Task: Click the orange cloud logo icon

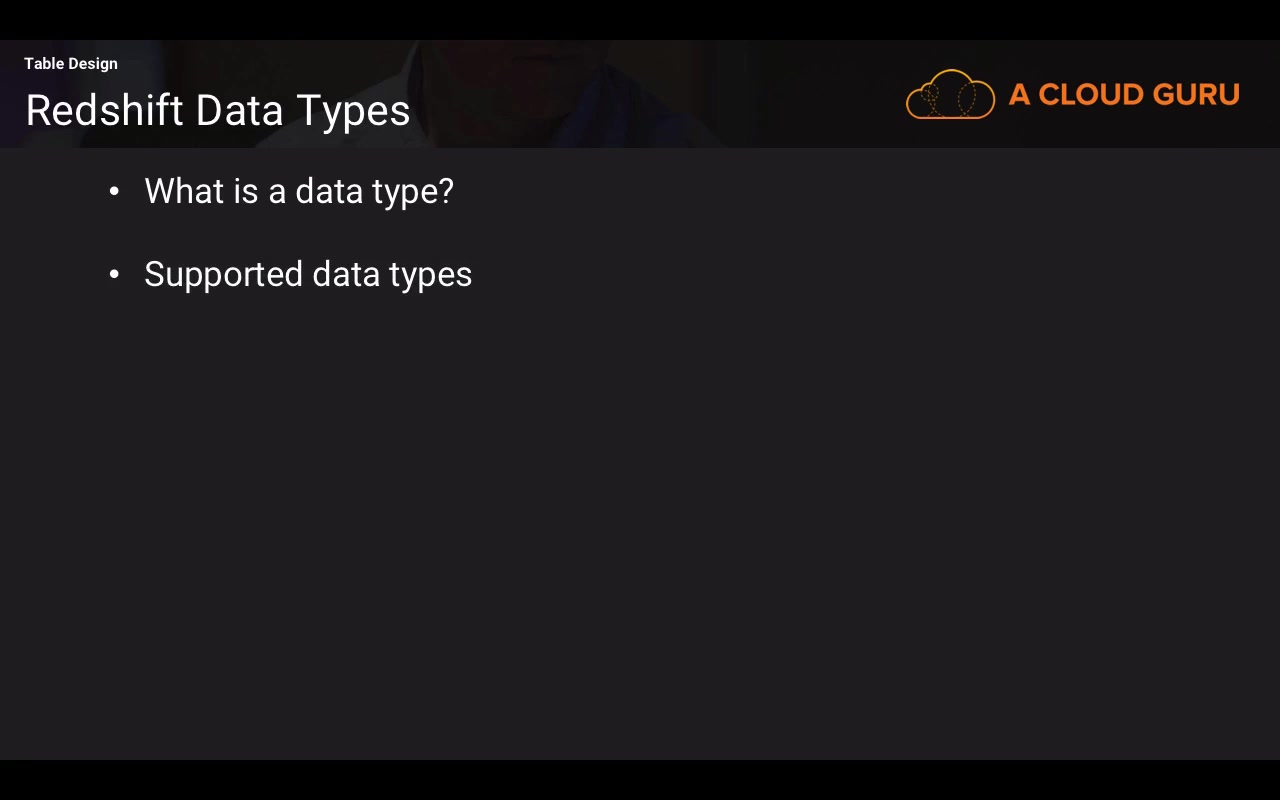Action: tap(950, 95)
